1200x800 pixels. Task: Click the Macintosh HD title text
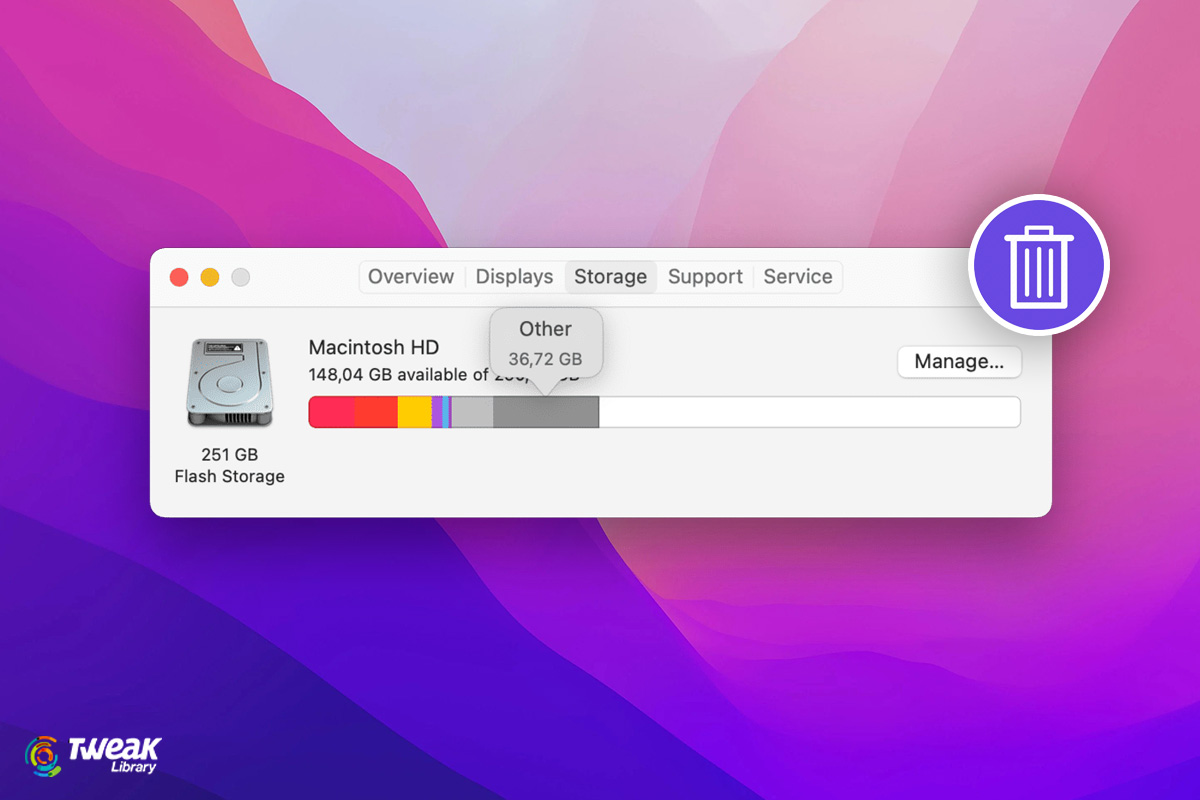click(x=373, y=347)
